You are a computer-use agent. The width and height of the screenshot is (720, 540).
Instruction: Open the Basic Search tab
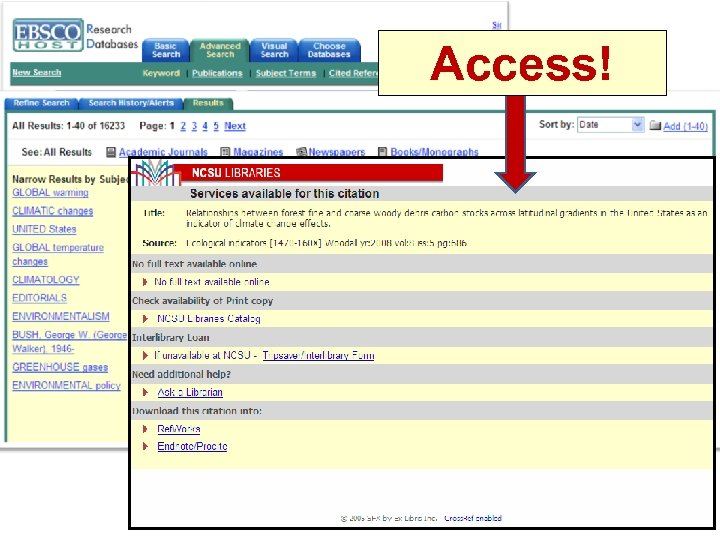tap(166, 50)
